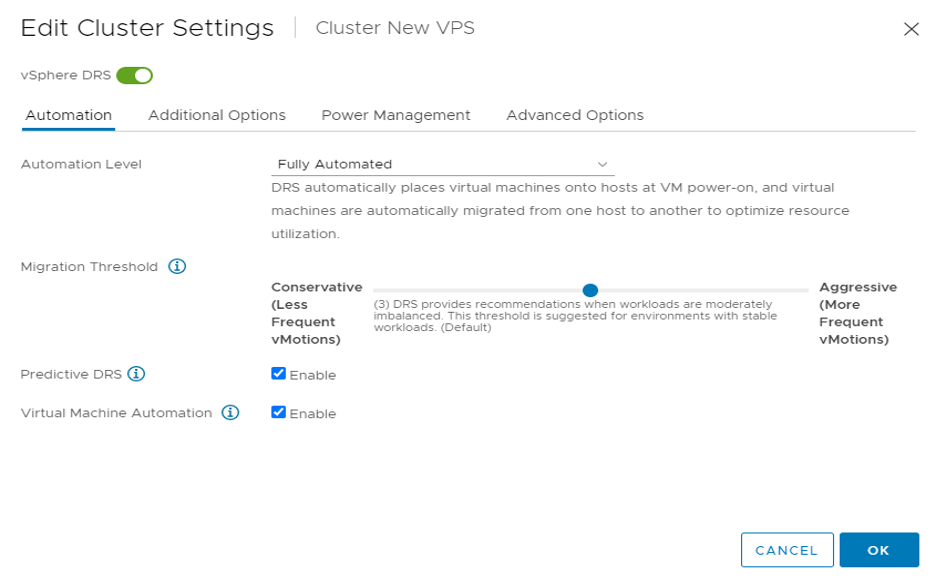The width and height of the screenshot is (936, 578).
Task: Uncheck the Virtual Machine Automation Enable checkbox
Action: [279, 412]
